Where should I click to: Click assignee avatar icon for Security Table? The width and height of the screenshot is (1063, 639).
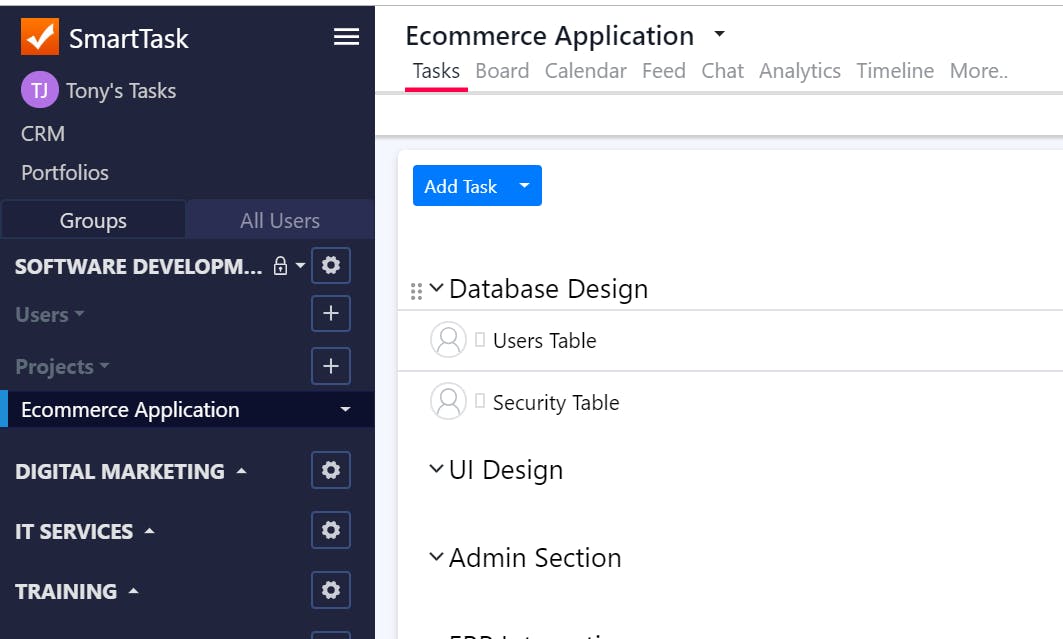(x=448, y=402)
